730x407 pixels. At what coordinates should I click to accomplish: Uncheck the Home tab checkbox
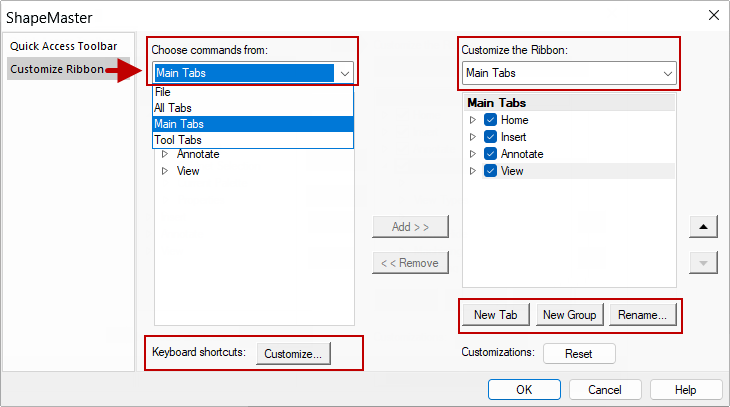pyautogui.click(x=490, y=120)
